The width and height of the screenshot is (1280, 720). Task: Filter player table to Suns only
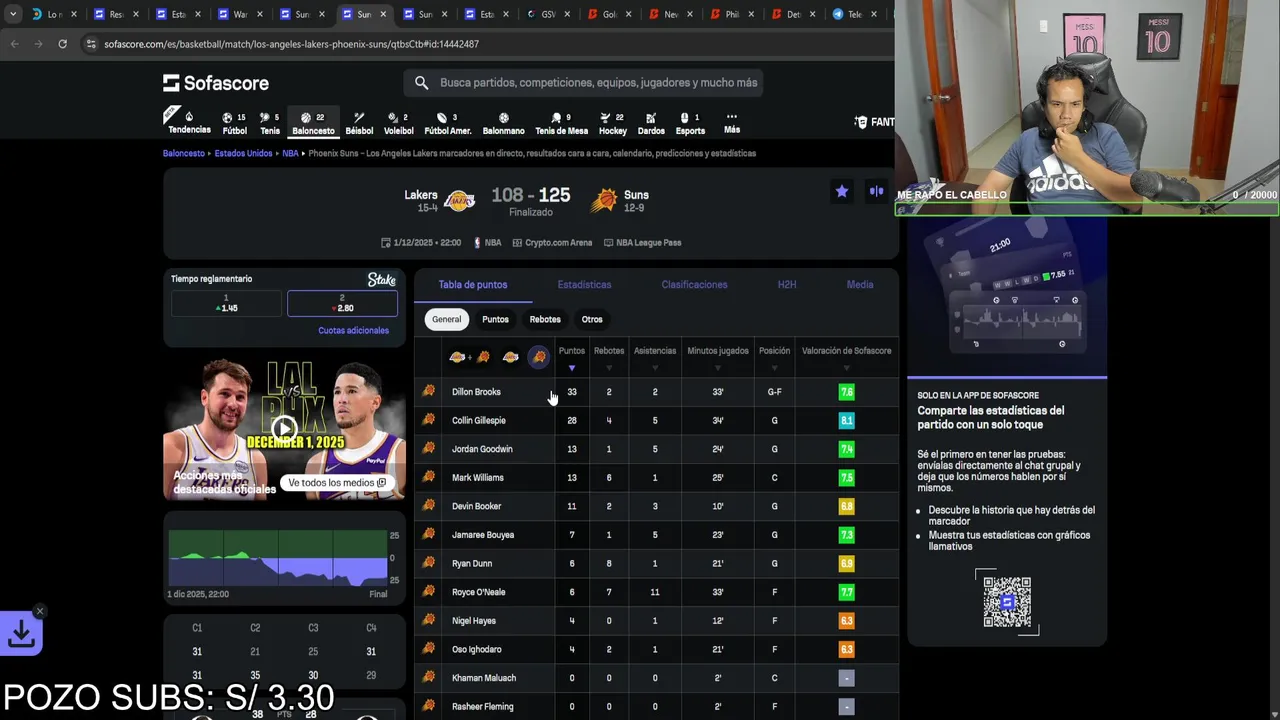(538, 357)
